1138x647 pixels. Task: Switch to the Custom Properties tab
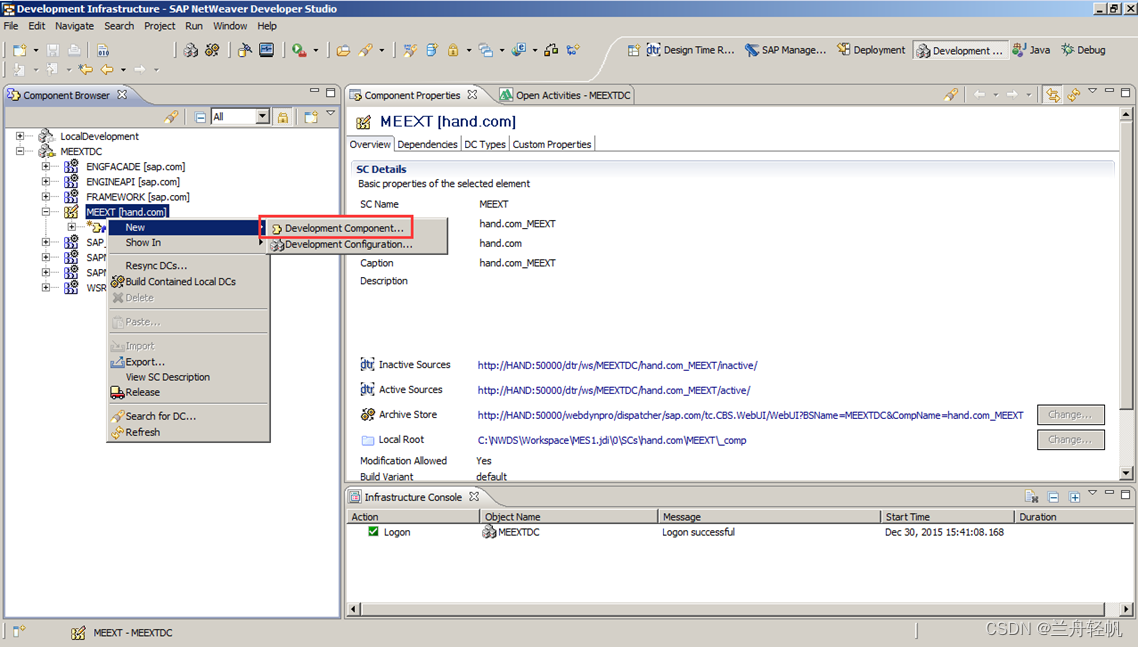click(x=552, y=144)
